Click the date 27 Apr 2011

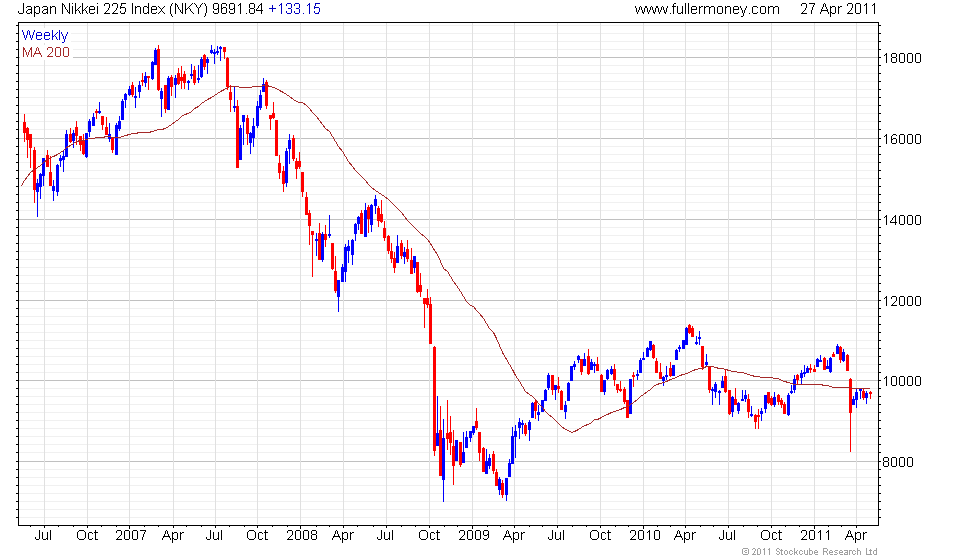(x=838, y=9)
